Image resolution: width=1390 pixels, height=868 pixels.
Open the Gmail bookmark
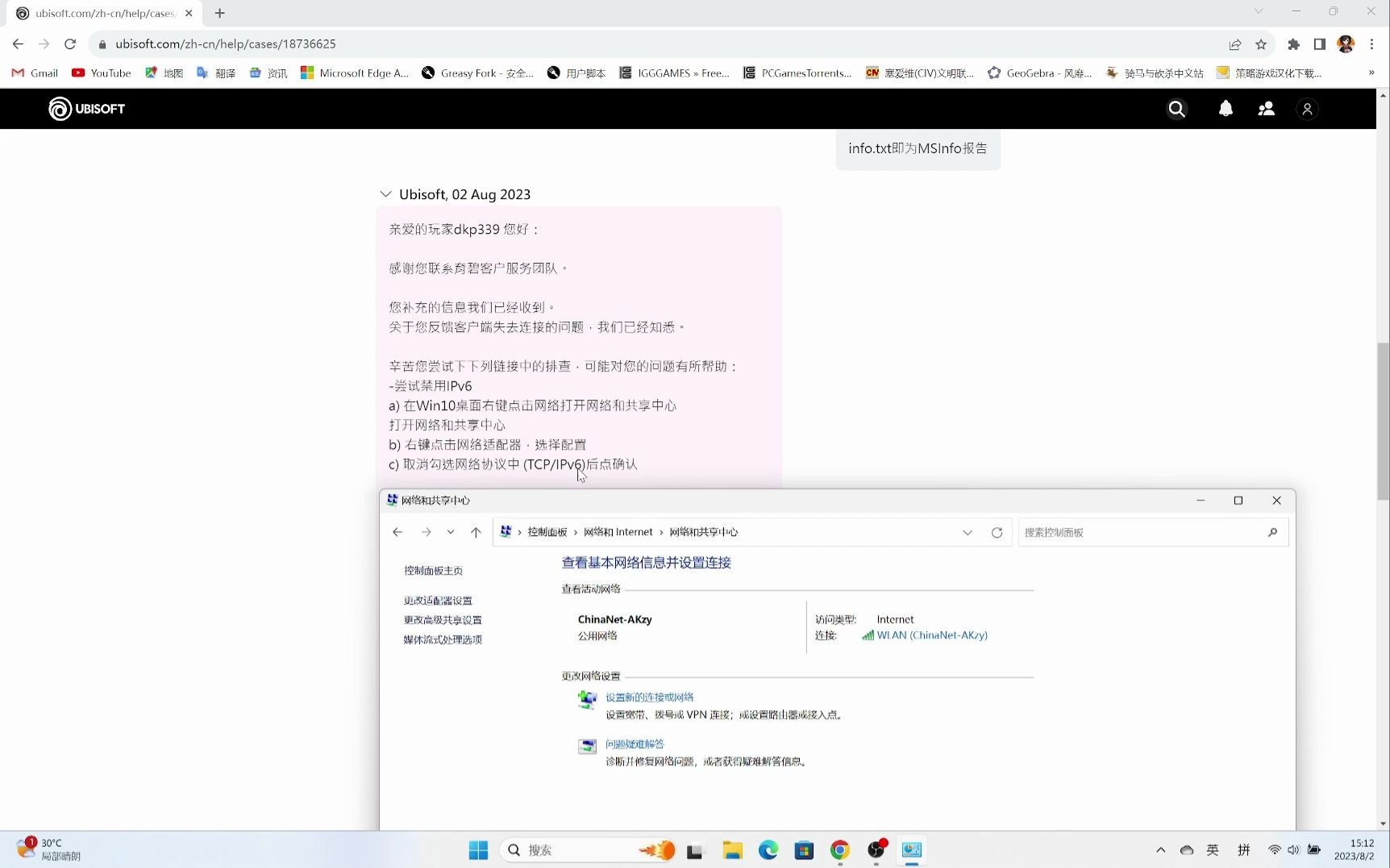35,73
